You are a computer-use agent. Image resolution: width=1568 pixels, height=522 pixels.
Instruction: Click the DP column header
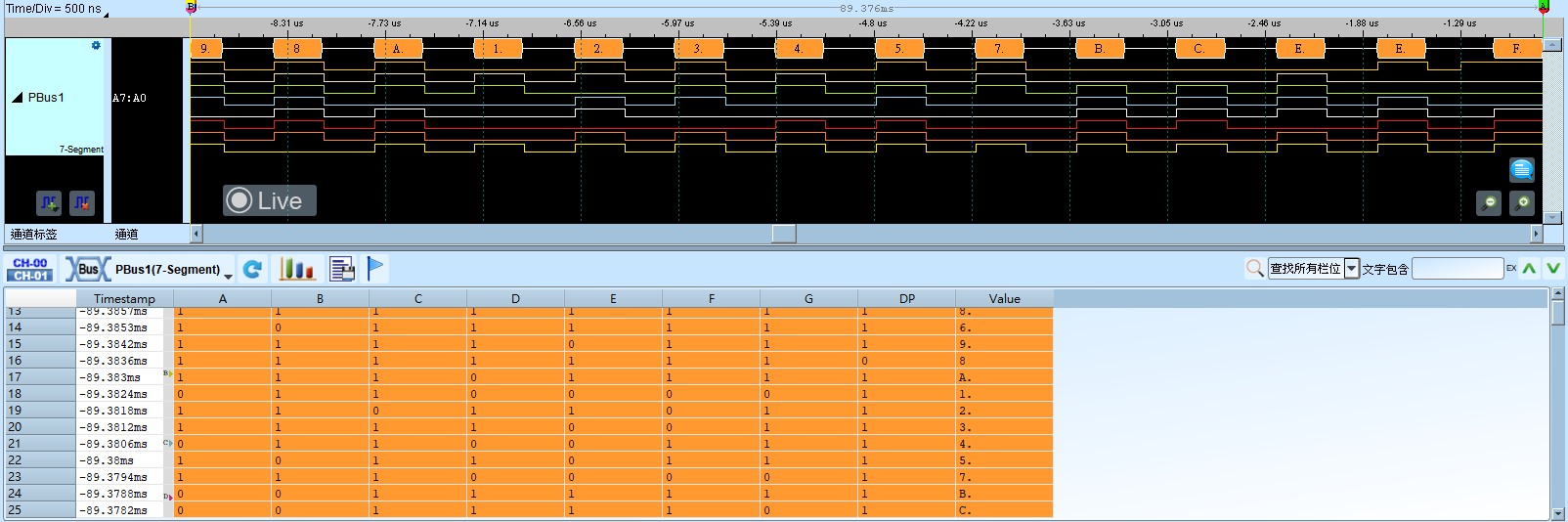[906, 299]
